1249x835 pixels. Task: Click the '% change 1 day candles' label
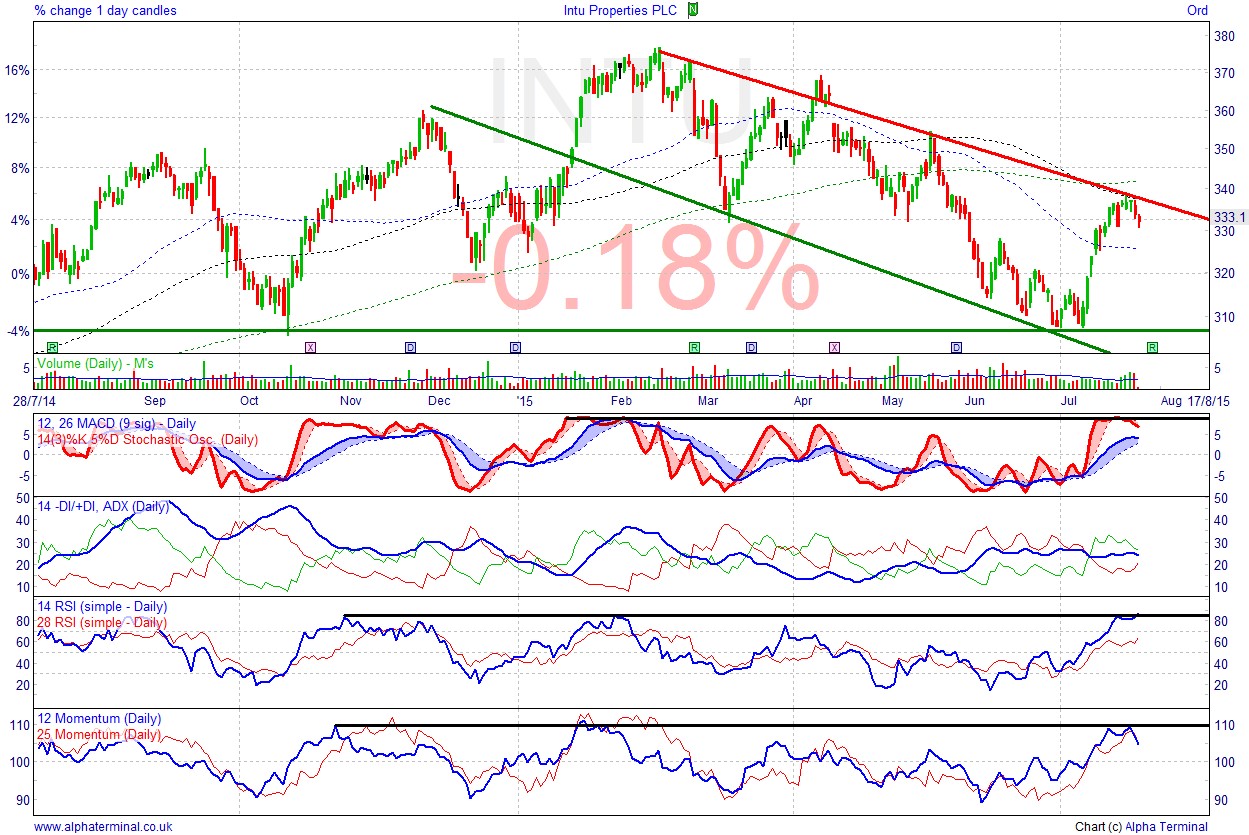click(x=105, y=11)
